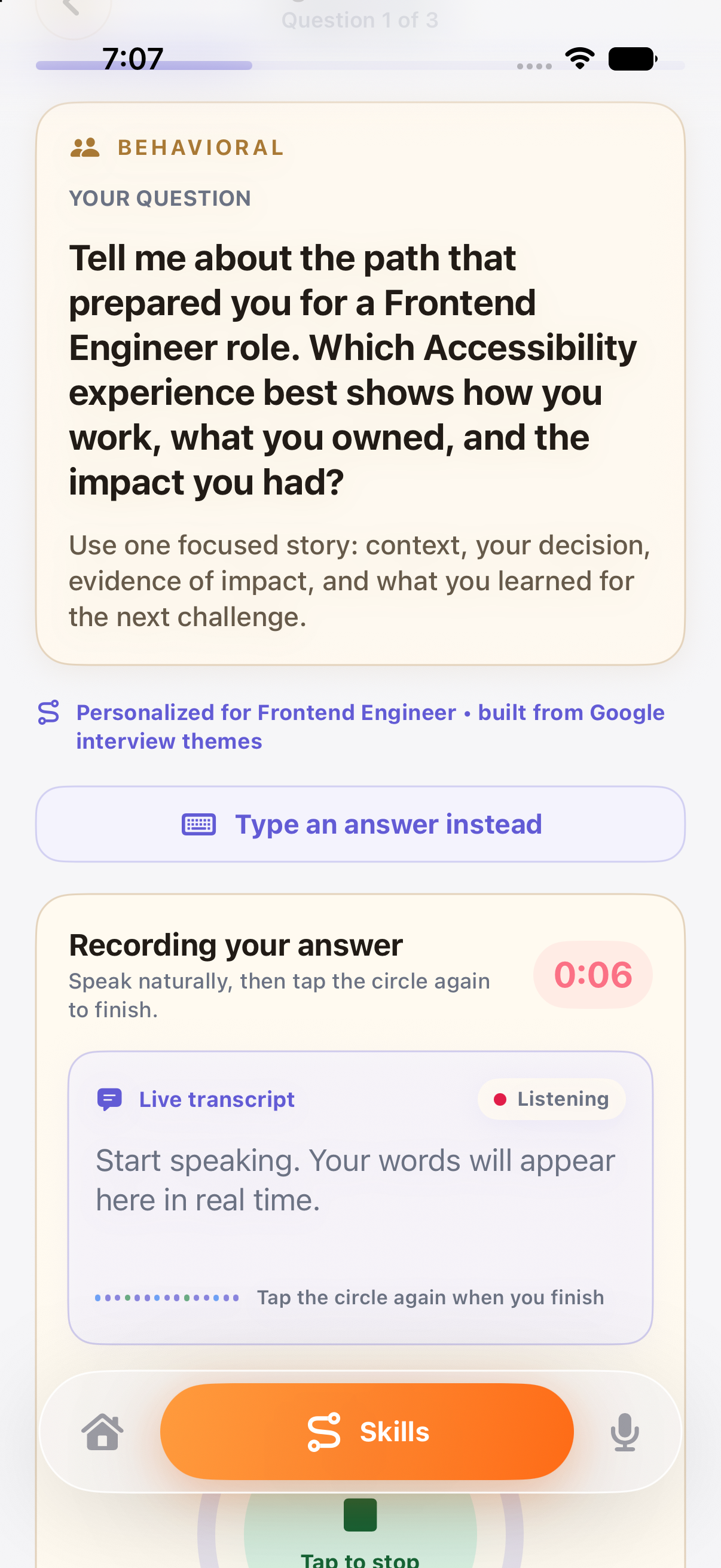The image size is (721, 1568).
Task: Tap the Tap to stop label
Action: 360,1560
